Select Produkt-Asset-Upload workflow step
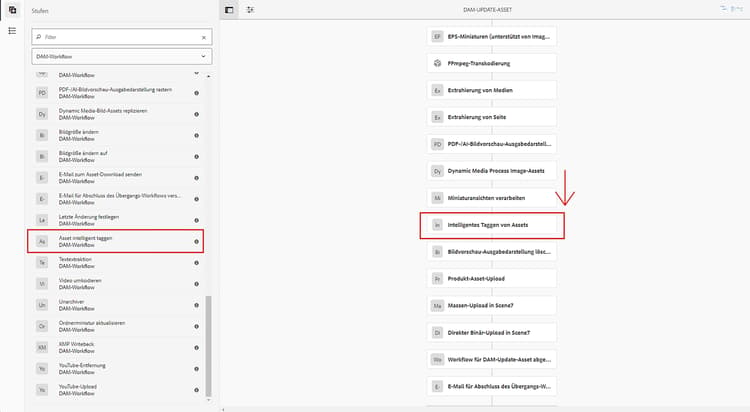Screen dimensions: 750x412 point(492,278)
